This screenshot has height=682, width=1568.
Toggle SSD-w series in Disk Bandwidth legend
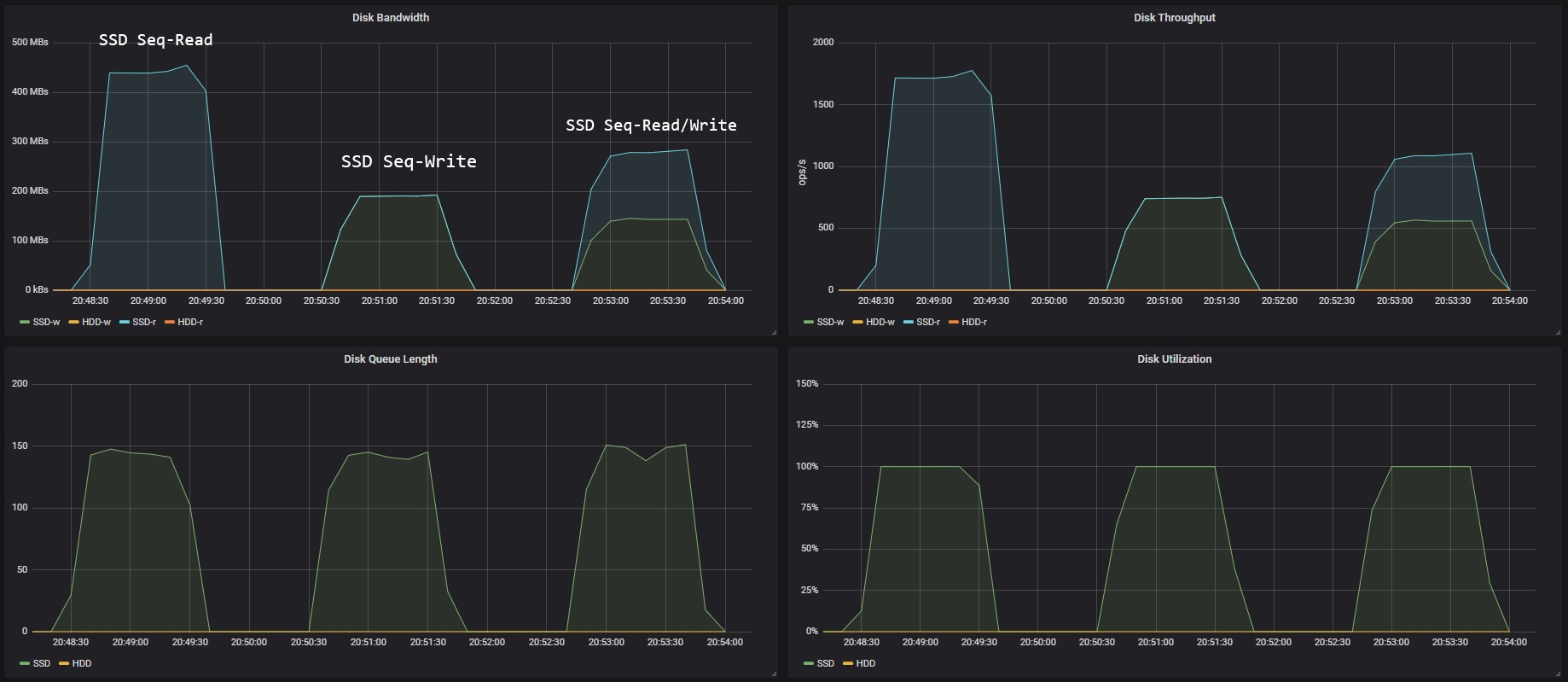[46, 323]
